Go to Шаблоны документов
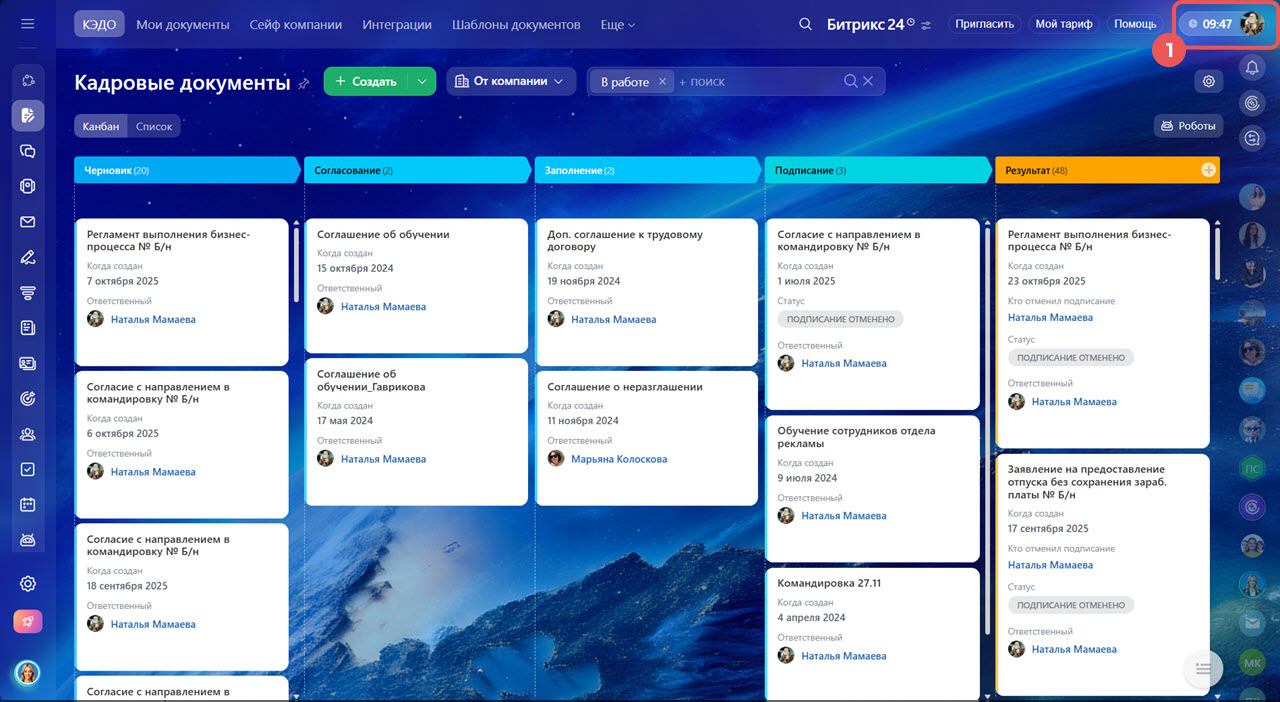Image resolution: width=1280 pixels, height=702 pixels. [x=515, y=24]
